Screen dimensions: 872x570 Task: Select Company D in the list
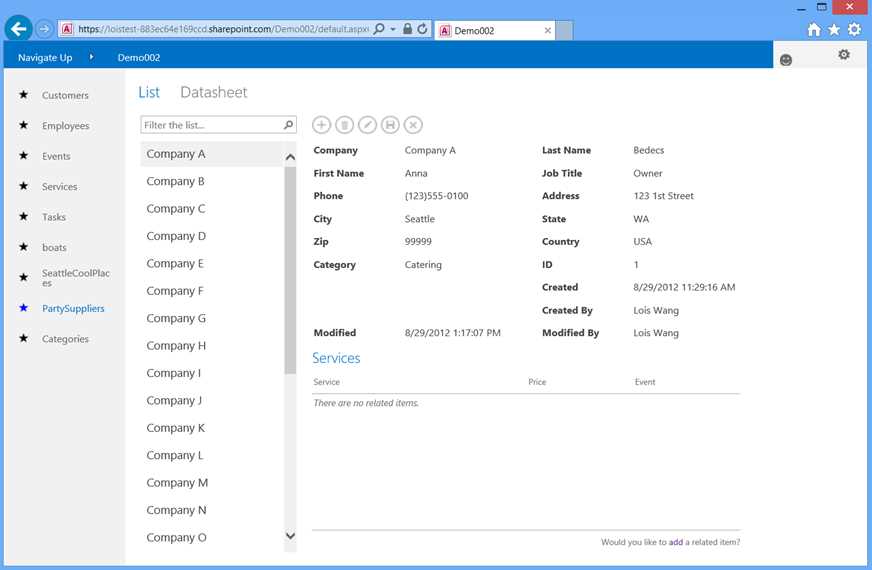click(212, 236)
